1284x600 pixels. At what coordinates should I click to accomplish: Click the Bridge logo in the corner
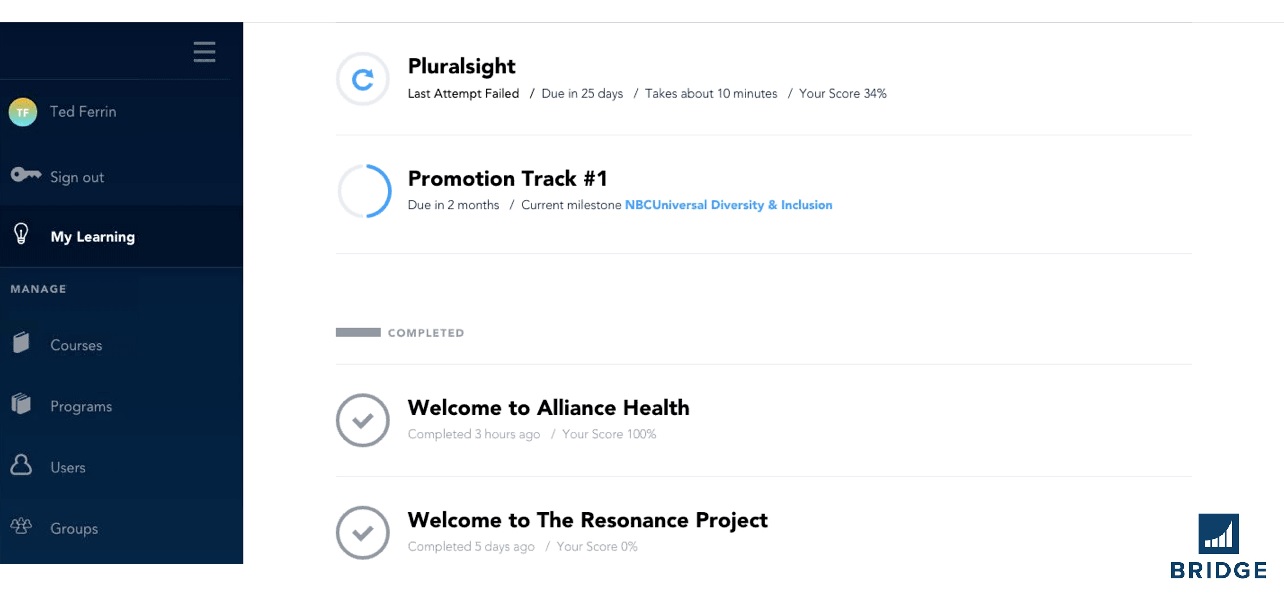[1218, 544]
